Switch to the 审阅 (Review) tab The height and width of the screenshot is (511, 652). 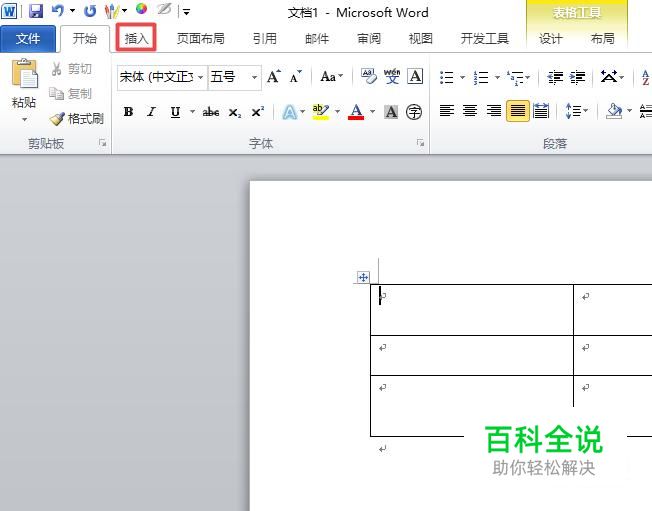tap(369, 39)
